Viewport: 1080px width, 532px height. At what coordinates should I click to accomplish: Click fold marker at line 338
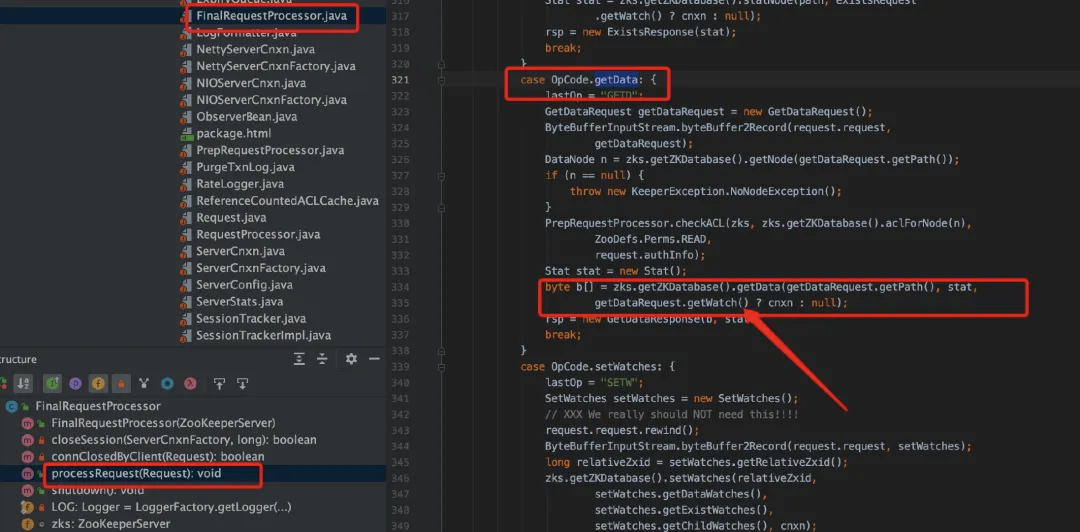441,351
